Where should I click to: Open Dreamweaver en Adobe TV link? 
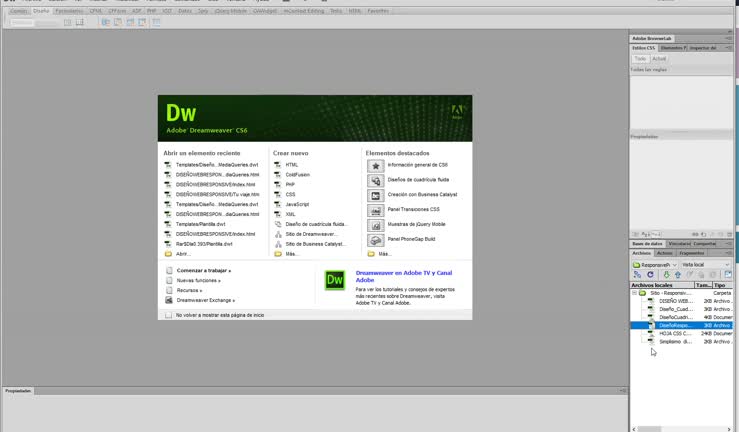[x=403, y=276]
